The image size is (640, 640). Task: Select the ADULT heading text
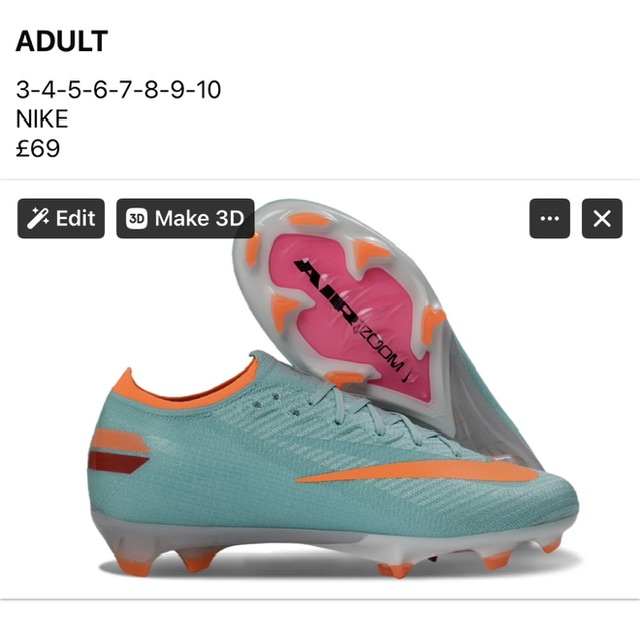62,41
